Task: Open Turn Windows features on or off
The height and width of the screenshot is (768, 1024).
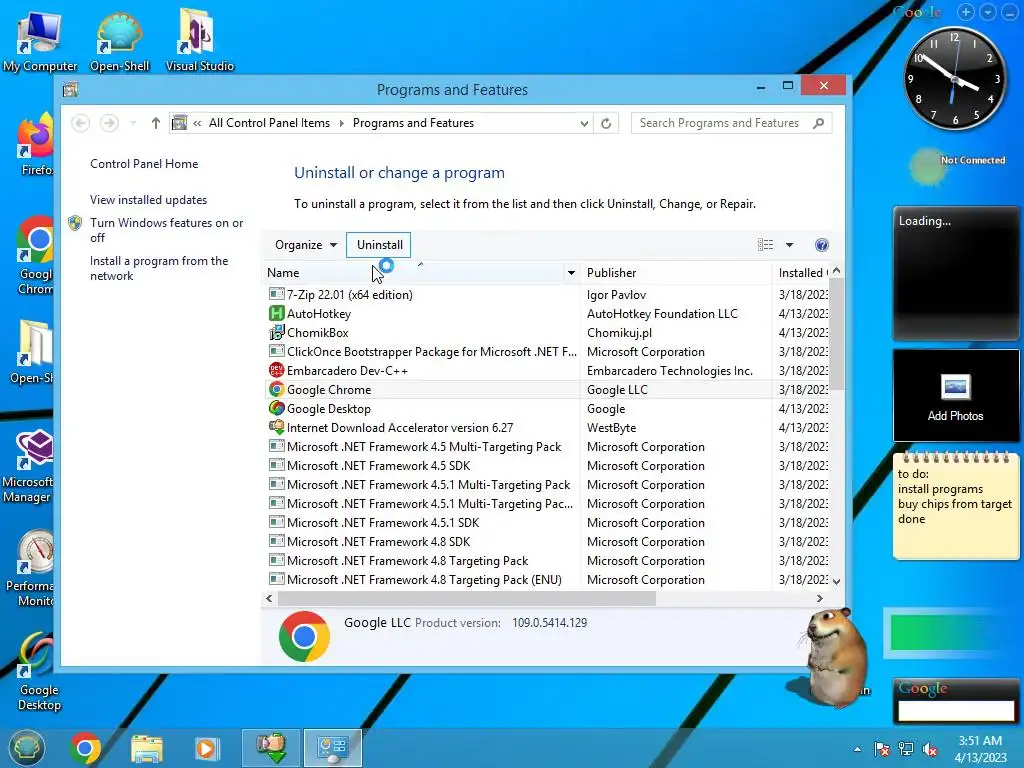Action: 167,230
